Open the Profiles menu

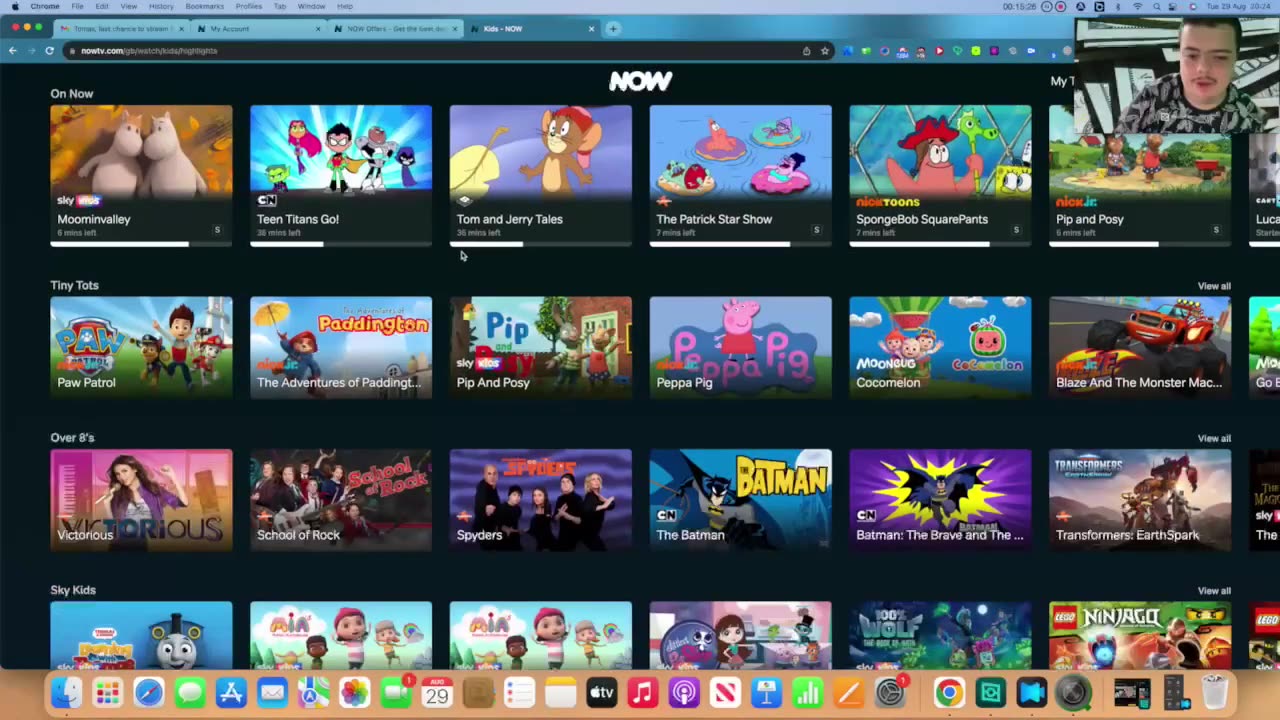click(248, 6)
